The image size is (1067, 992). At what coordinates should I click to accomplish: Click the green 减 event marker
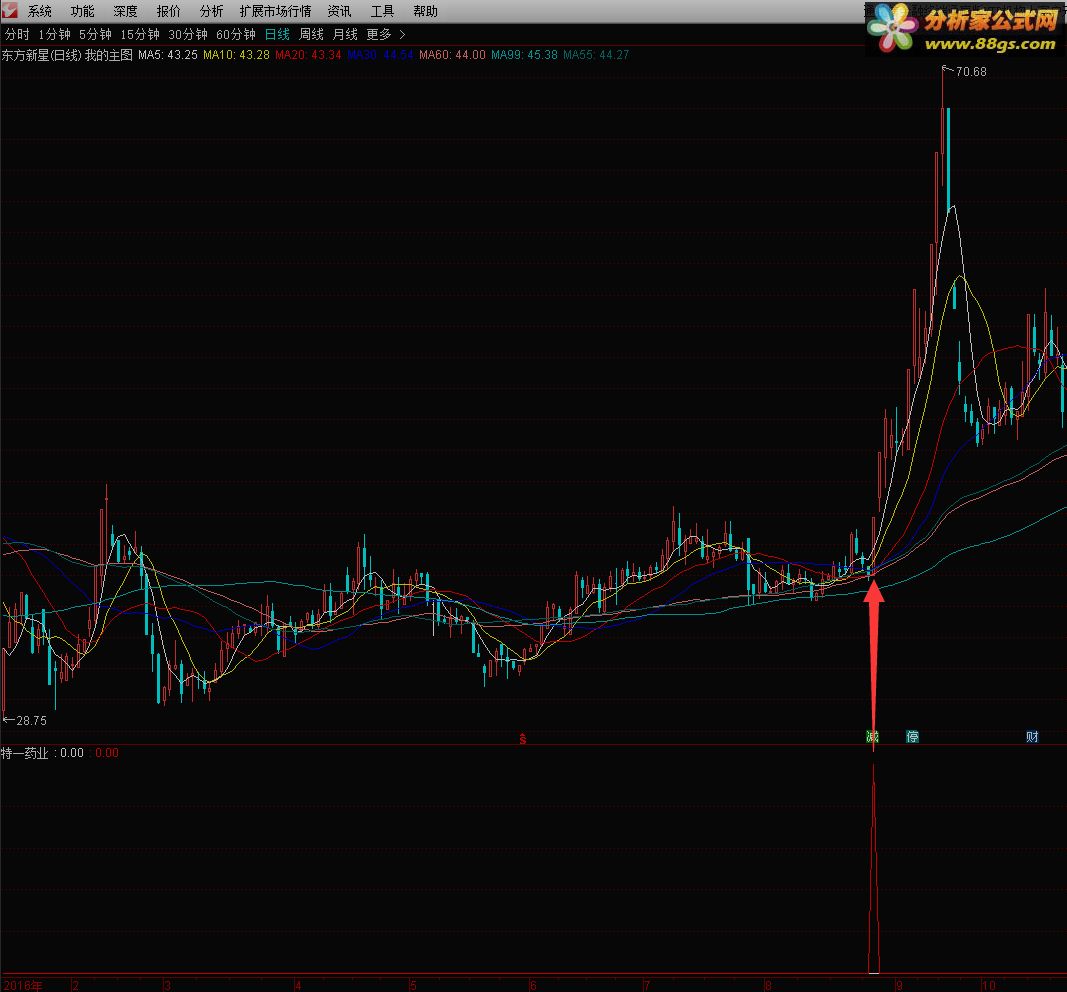pyautogui.click(x=872, y=737)
